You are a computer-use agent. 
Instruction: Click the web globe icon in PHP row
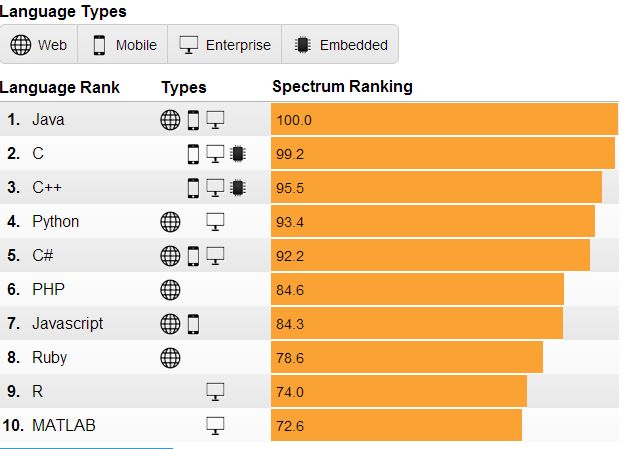click(171, 290)
